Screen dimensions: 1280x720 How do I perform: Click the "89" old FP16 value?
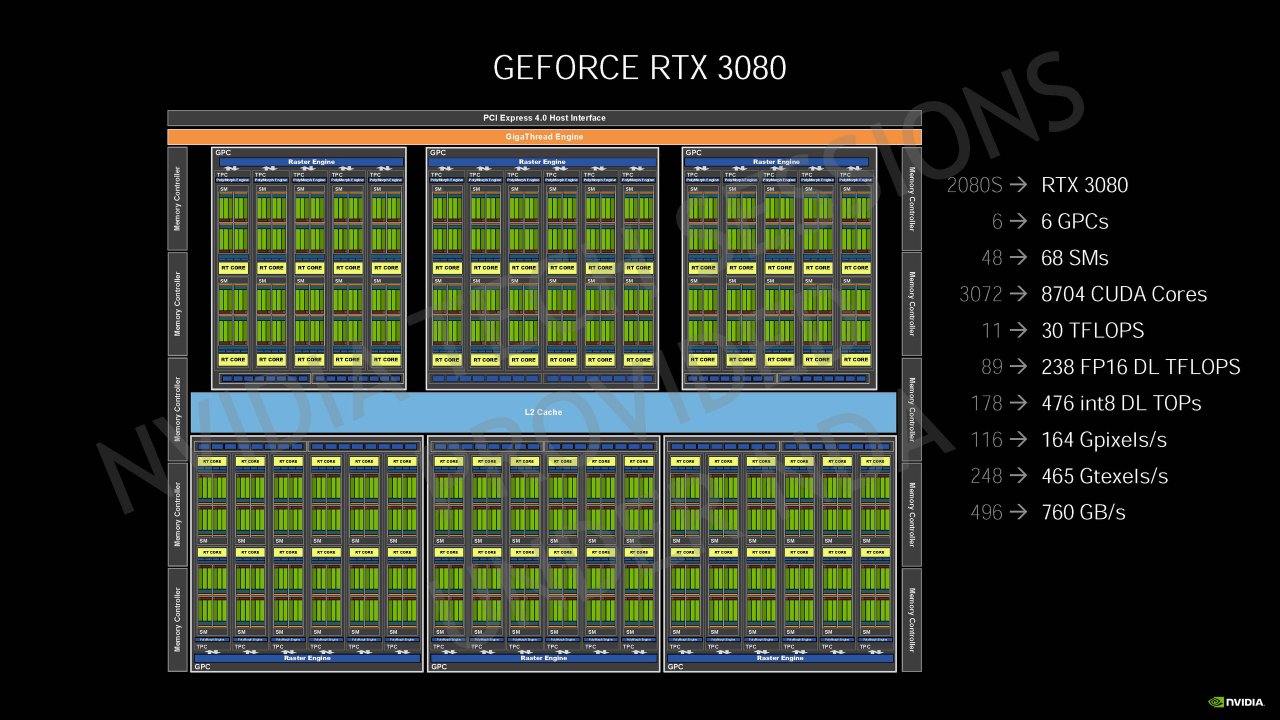click(991, 367)
